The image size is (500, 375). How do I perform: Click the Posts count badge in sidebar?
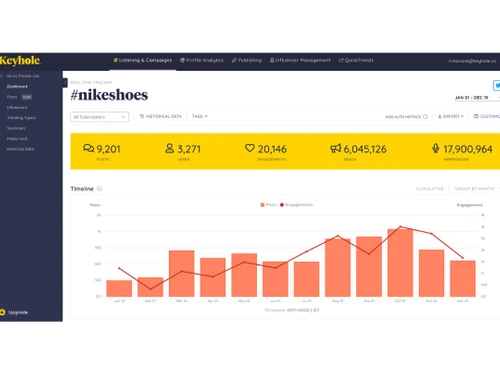coord(27,97)
